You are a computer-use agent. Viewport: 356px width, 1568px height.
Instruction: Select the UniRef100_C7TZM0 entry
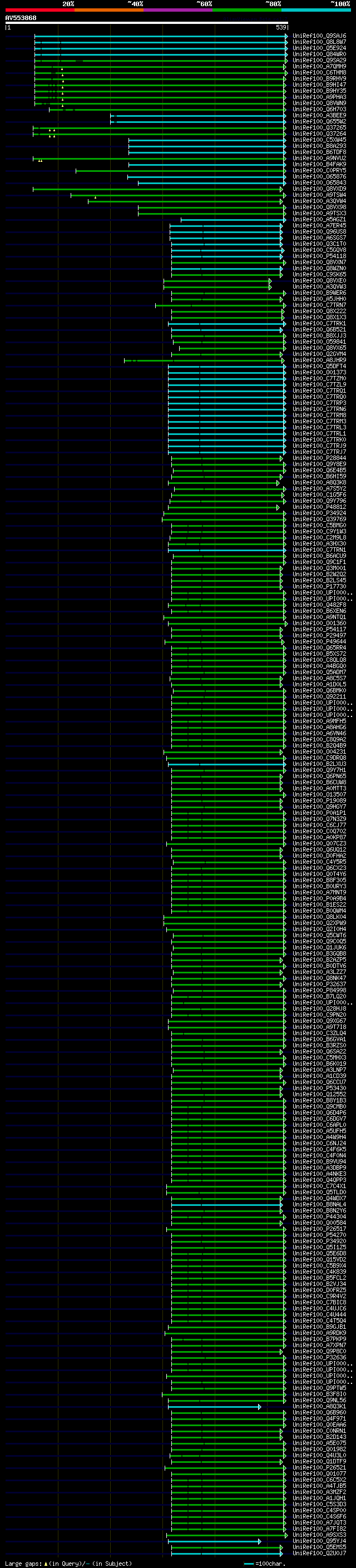[x=319, y=379]
